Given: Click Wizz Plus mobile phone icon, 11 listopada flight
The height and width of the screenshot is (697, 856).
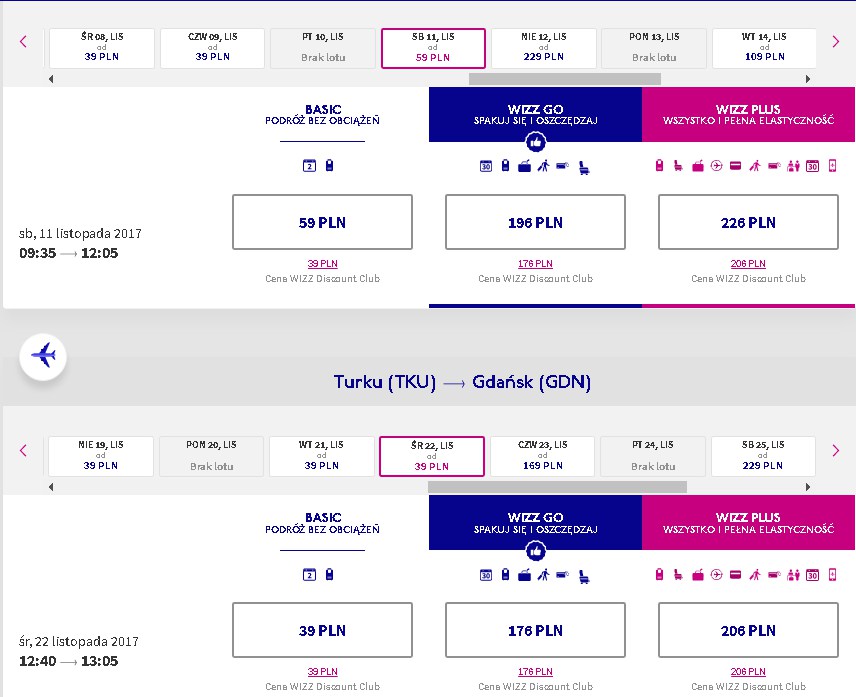Looking at the screenshot, I should (x=833, y=165).
